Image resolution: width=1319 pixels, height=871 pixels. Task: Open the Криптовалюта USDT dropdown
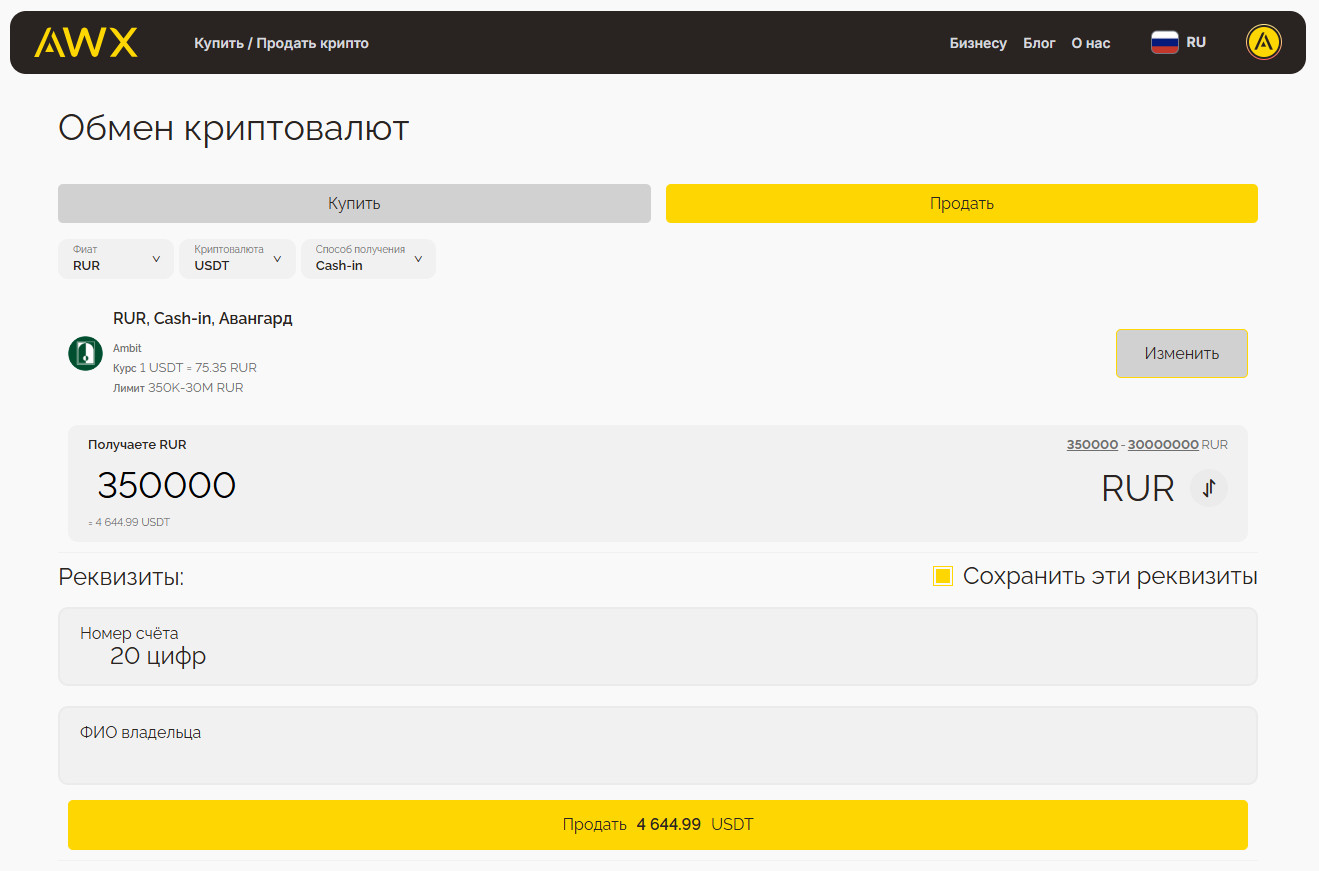(237, 259)
